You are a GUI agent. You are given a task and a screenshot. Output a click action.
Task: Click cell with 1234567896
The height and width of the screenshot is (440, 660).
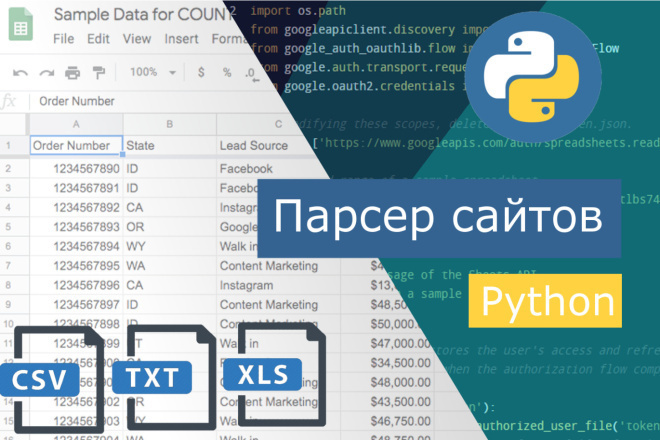point(76,285)
